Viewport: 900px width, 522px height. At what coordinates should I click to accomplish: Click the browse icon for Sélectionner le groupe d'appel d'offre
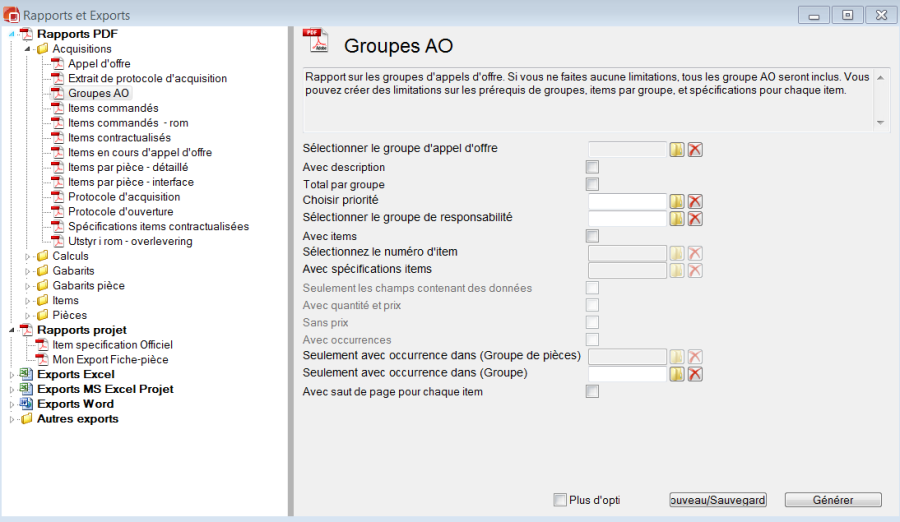tap(677, 149)
